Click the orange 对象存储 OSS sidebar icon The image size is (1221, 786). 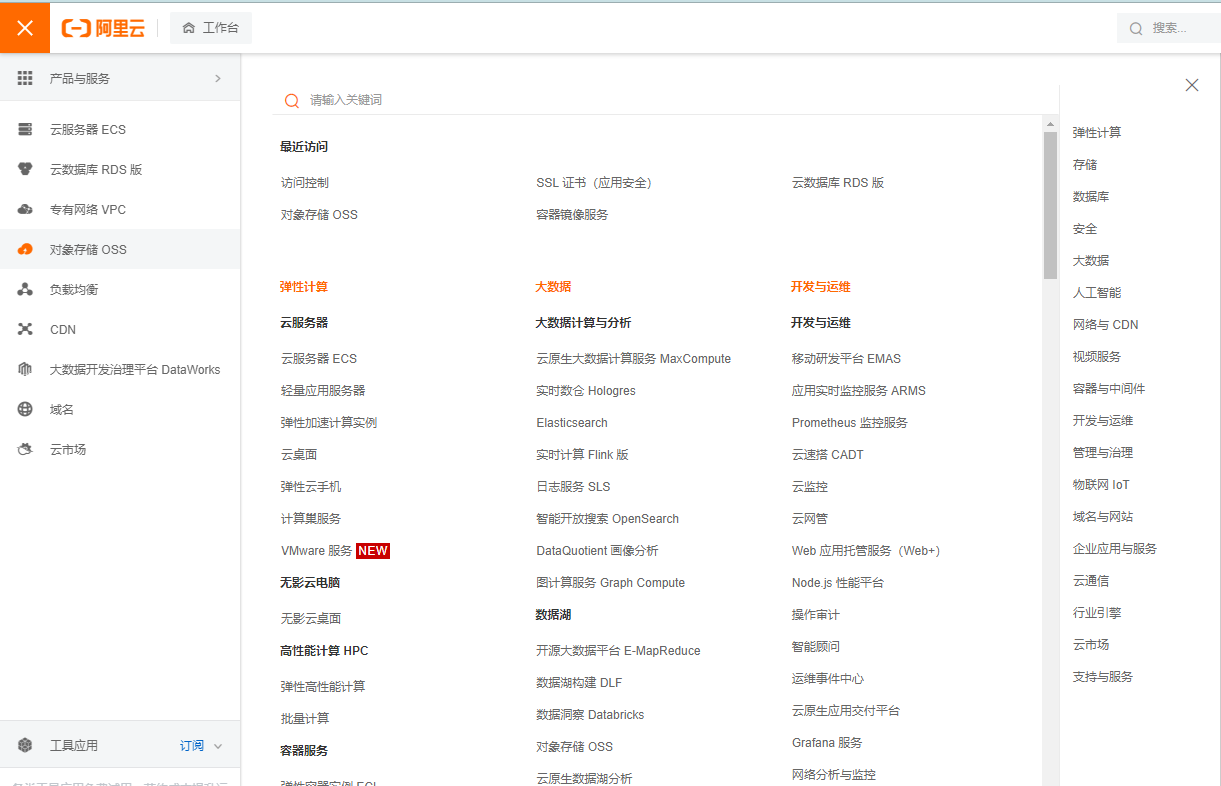click(25, 249)
